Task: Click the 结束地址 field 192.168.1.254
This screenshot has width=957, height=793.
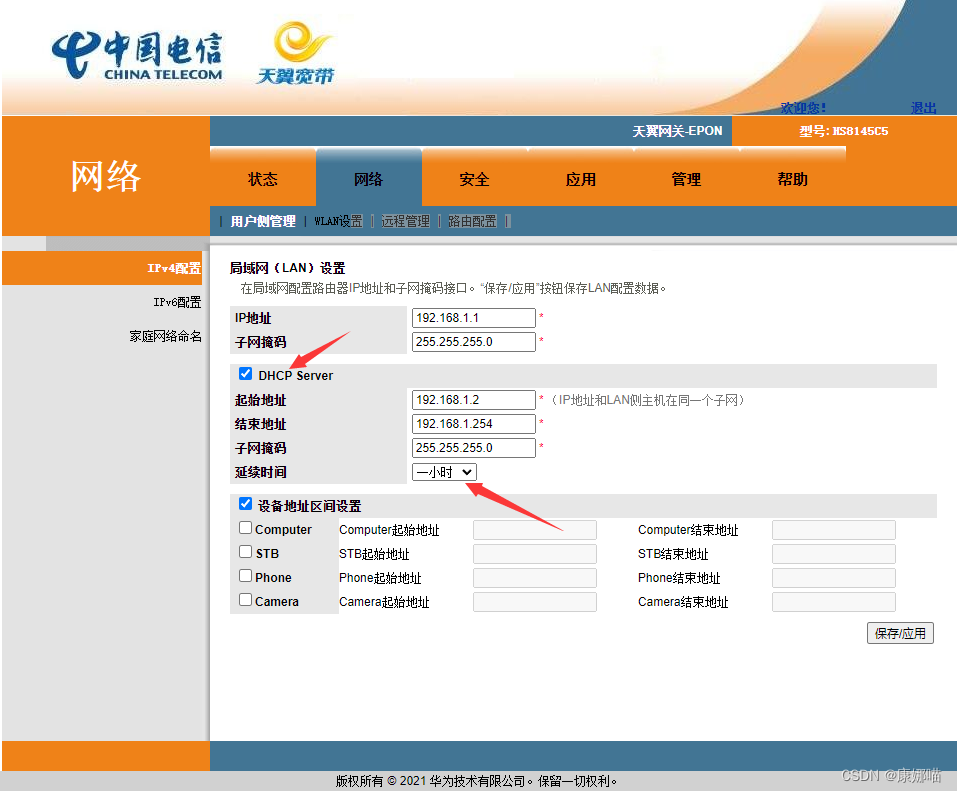Action: tap(474, 424)
